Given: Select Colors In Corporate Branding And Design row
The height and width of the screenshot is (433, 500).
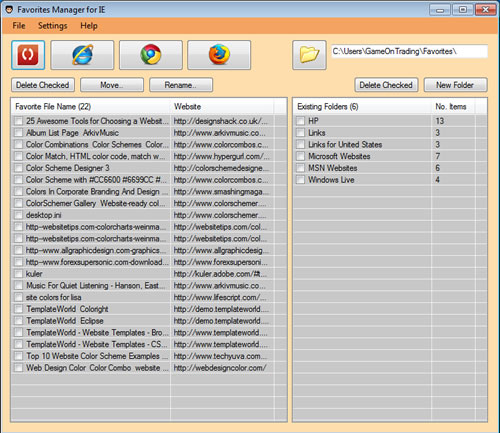Looking at the screenshot, I should click(x=149, y=192).
